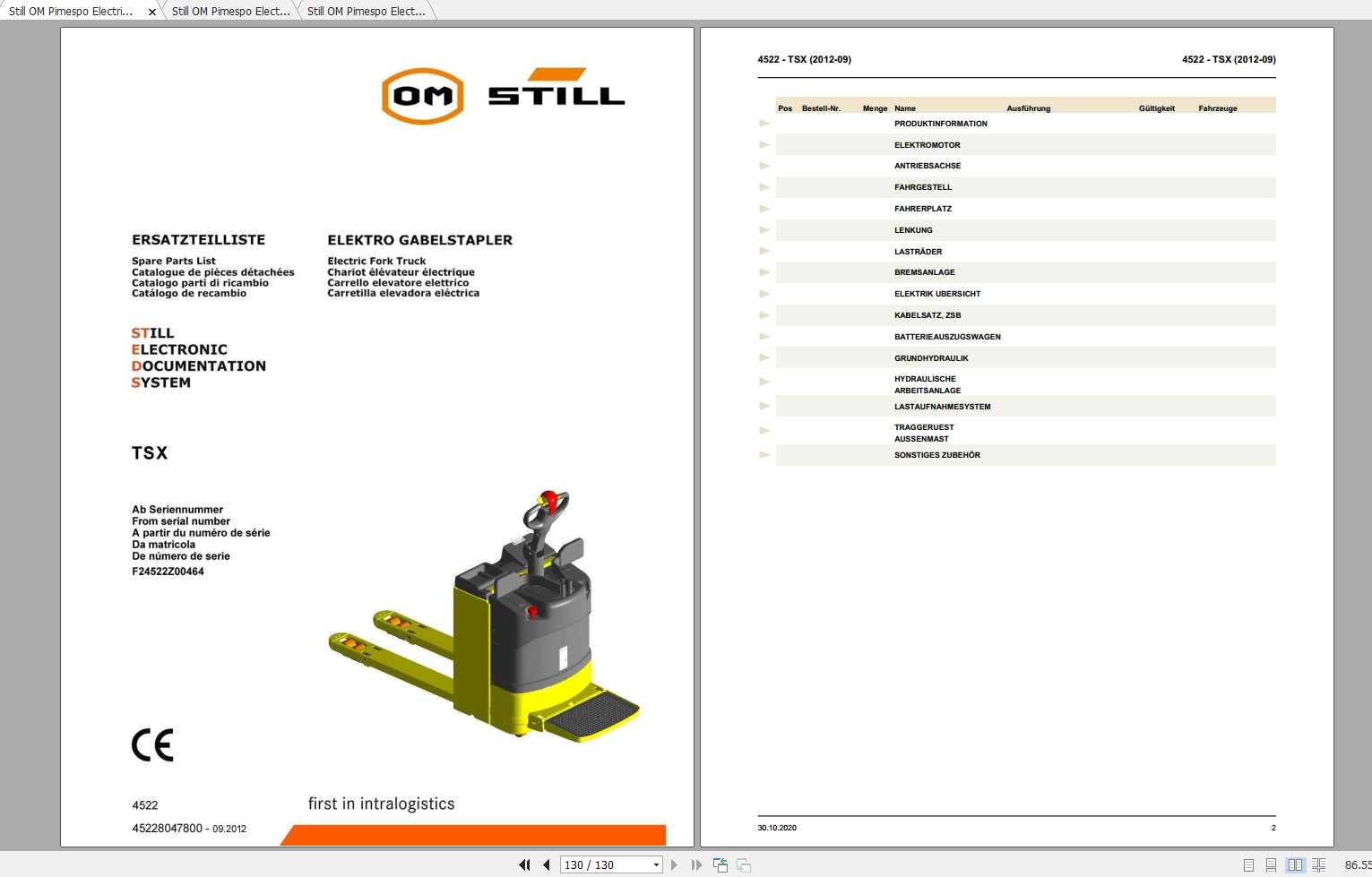
Task: Click the ERSATZTEILLISTE heading
Action: 198,240
